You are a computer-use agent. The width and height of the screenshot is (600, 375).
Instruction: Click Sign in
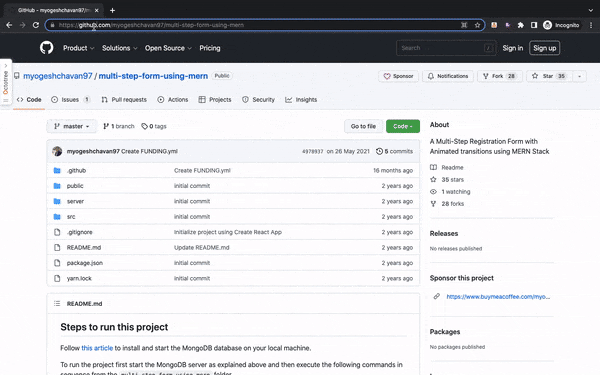512,48
